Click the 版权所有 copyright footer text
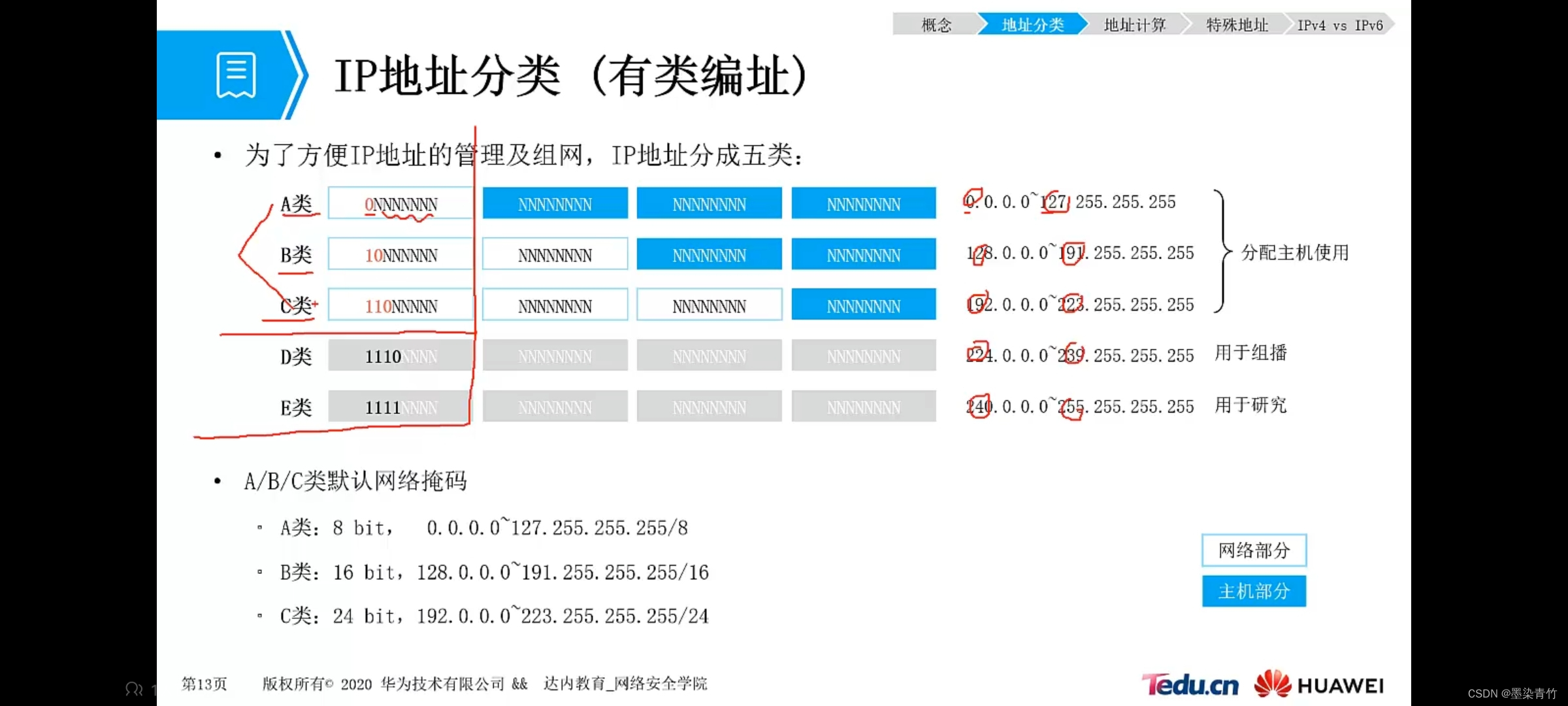The height and width of the screenshot is (706, 1568). [x=485, y=684]
